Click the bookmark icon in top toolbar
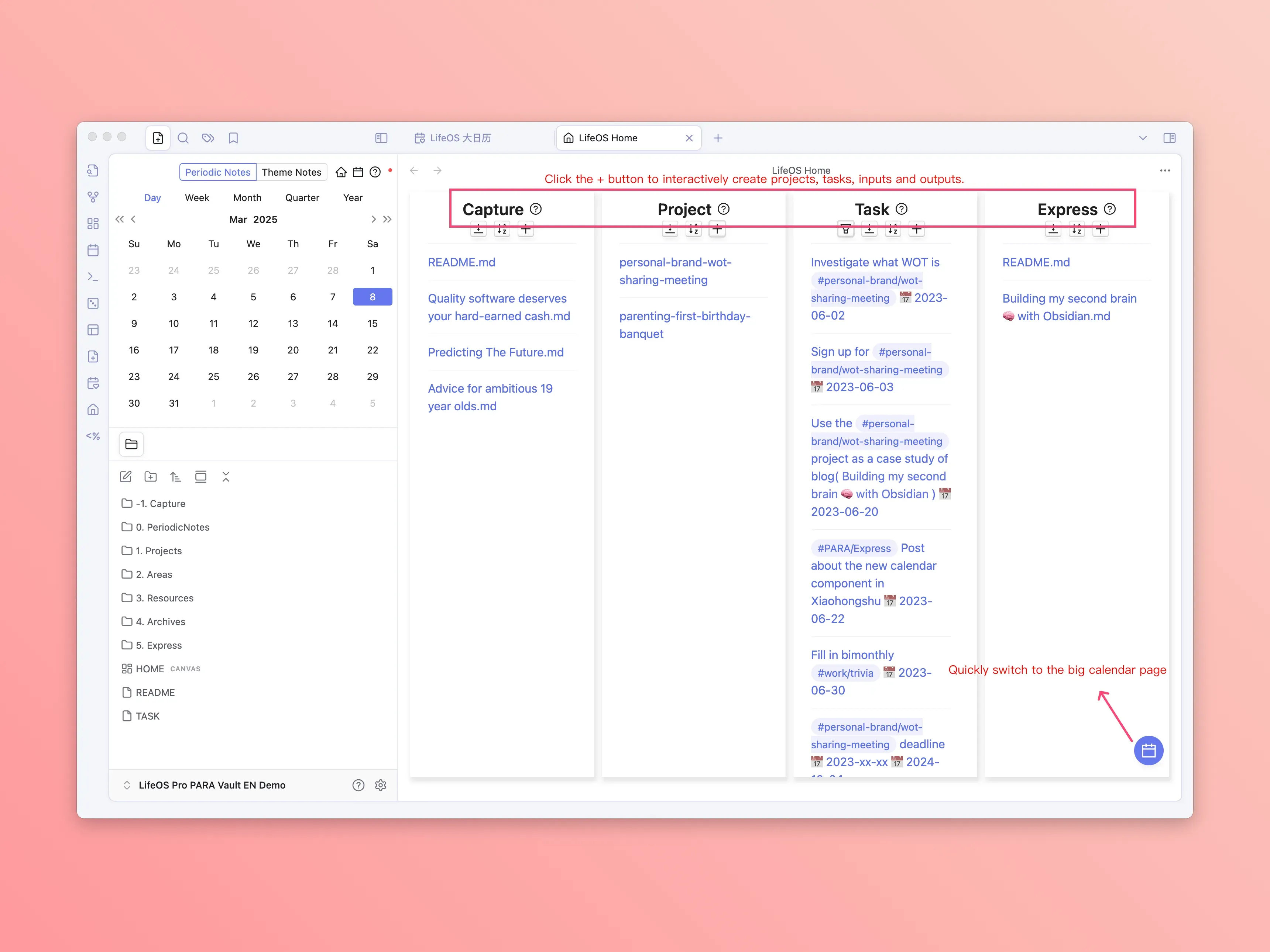The image size is (1270, 952). 233,138
